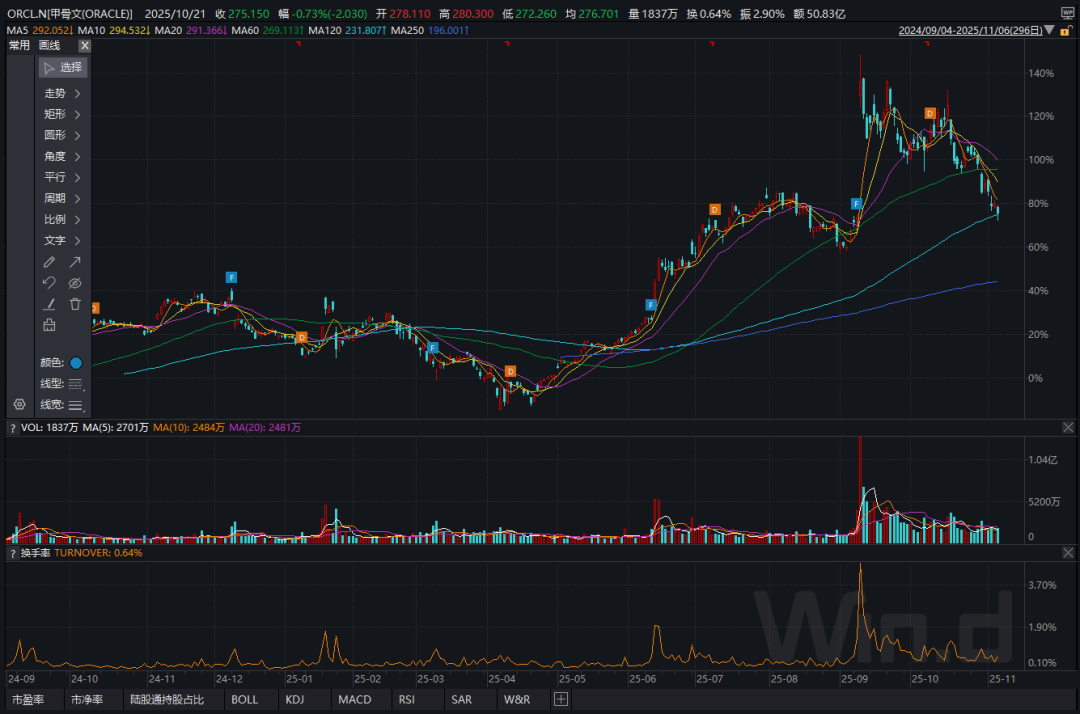The image size is (1080, 714).
Task: Click the eraser tool icon
Action: tap(49, 304)
